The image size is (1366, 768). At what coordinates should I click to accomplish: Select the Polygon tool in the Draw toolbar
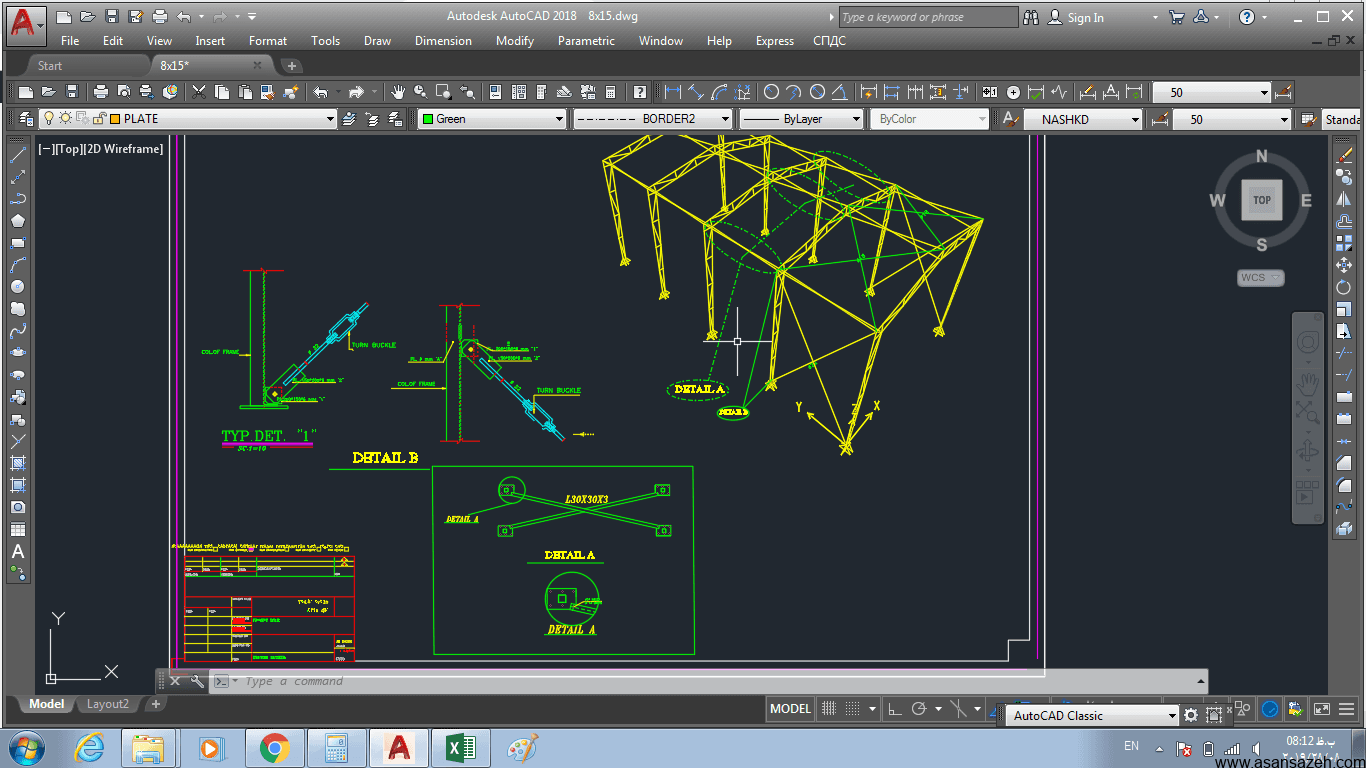17,221
